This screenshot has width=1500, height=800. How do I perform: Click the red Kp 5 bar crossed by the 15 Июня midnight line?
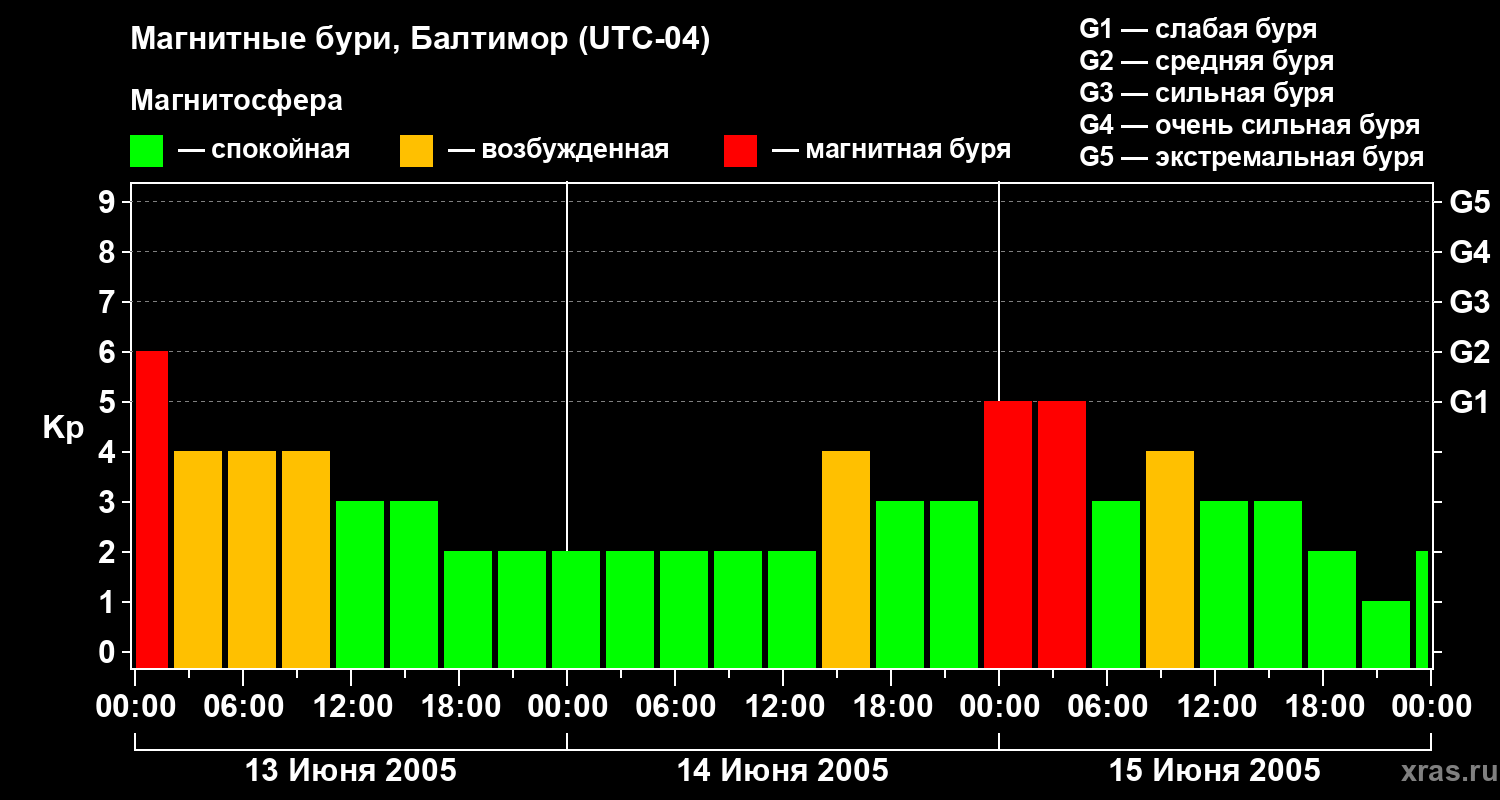tap(1008, 534)
